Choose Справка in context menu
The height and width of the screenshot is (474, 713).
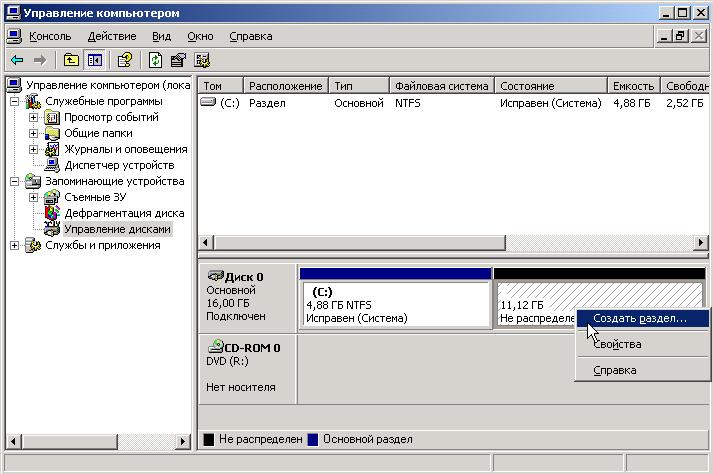point(643,370)
